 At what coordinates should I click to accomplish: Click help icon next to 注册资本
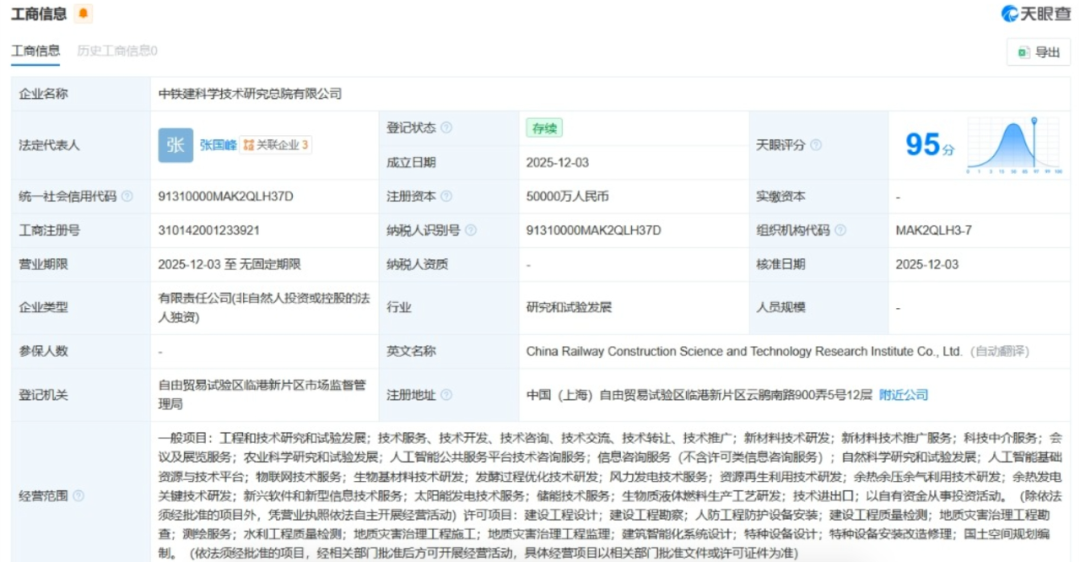coord(446,196)
